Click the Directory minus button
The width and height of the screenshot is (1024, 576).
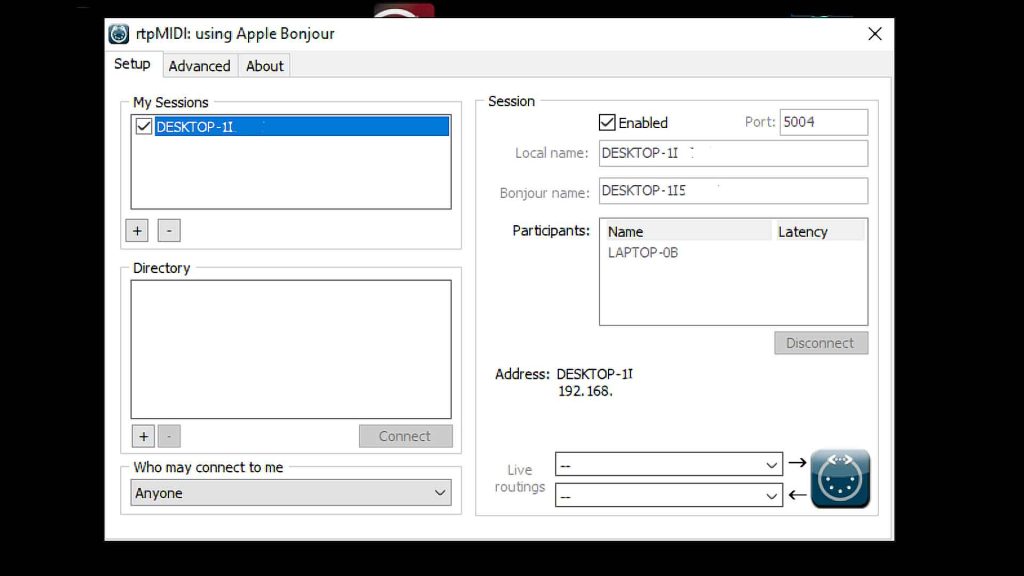169,436
